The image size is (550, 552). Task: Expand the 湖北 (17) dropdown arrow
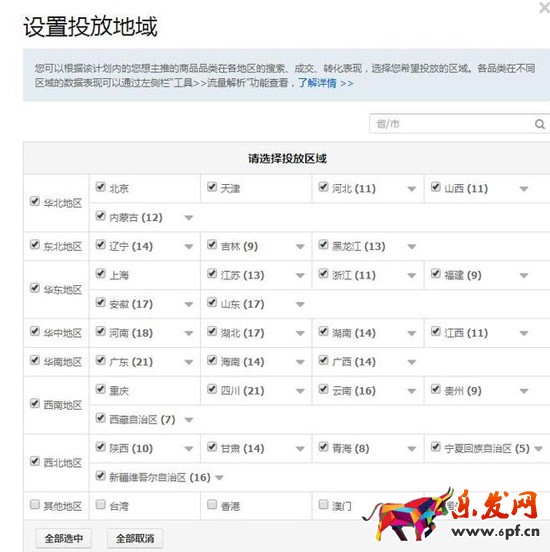[300, 333]
